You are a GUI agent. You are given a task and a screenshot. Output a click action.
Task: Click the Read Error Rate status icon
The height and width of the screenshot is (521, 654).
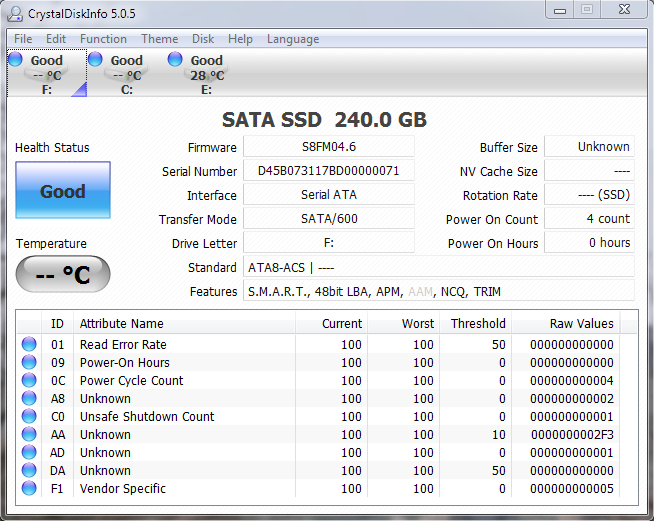pyautogui.click(x=29, y=345)
